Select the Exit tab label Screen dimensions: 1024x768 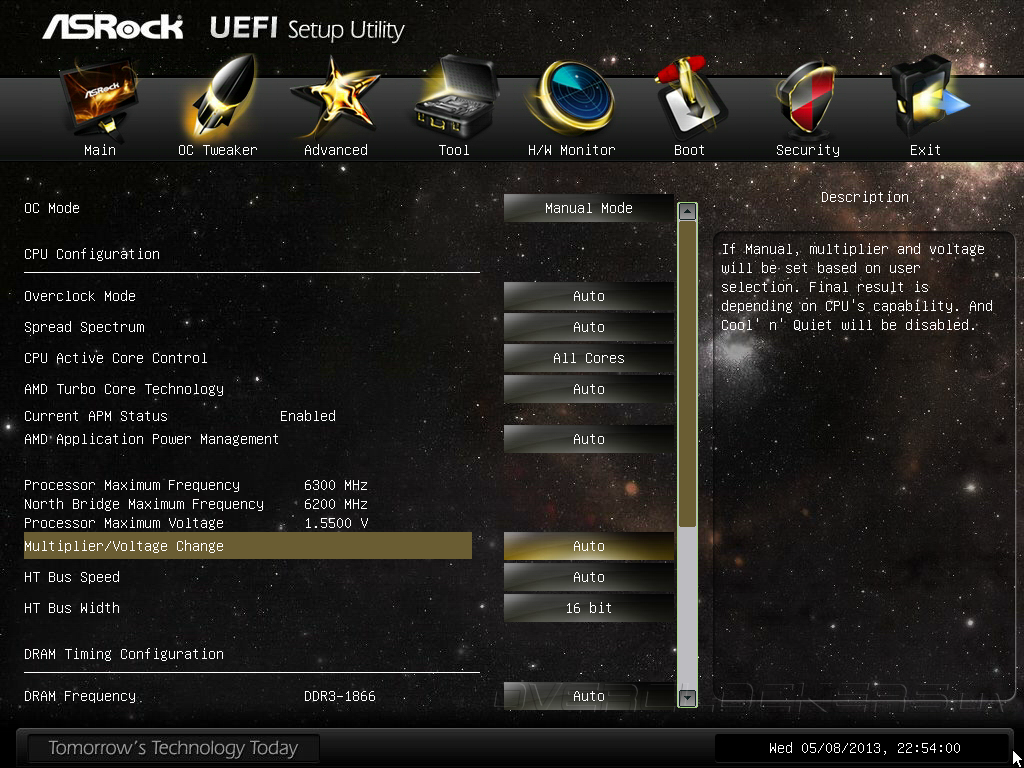pyautogui.click(x=925, y=150)
